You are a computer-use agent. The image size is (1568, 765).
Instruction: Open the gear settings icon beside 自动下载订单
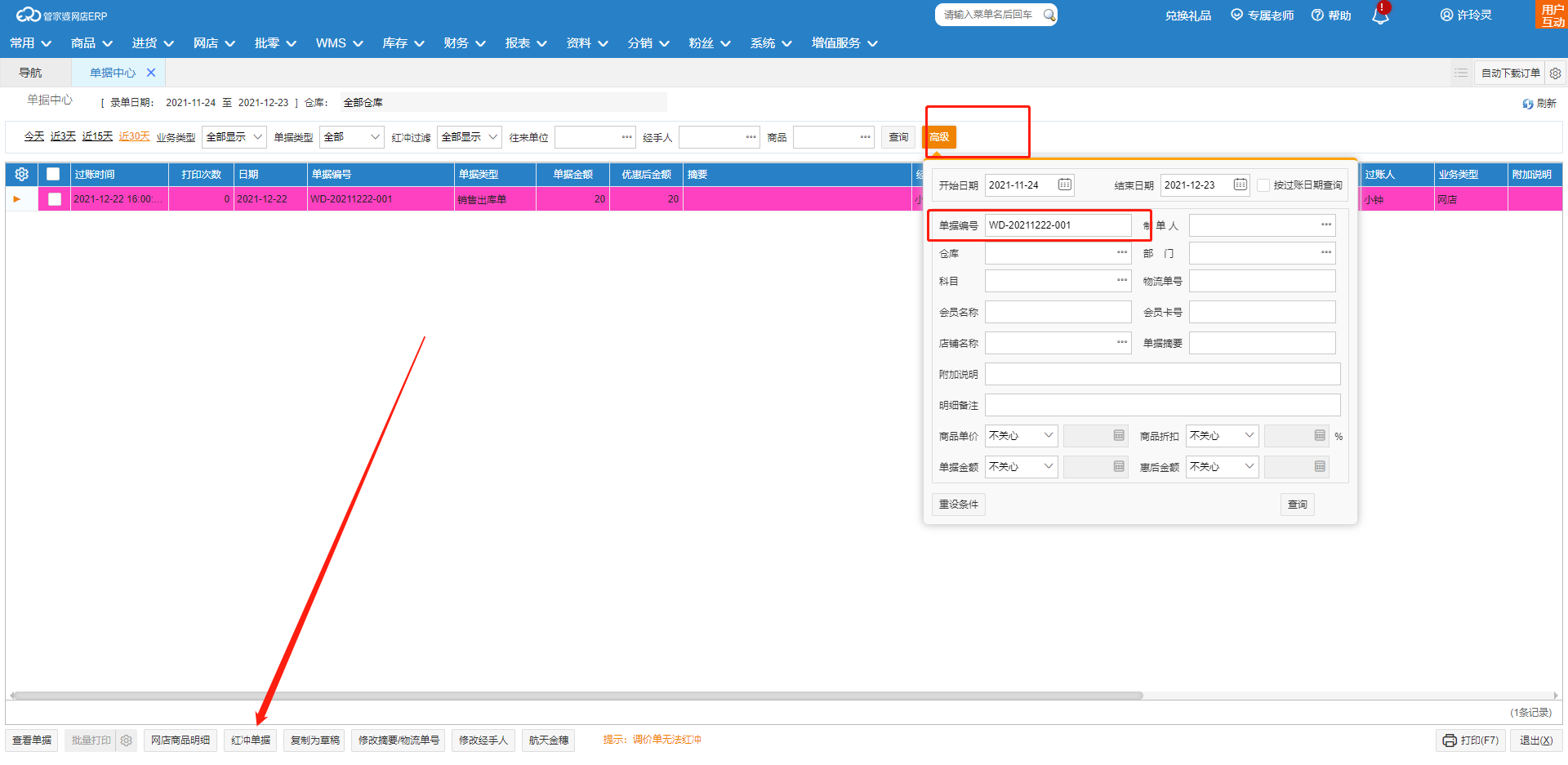point(1555,73)
